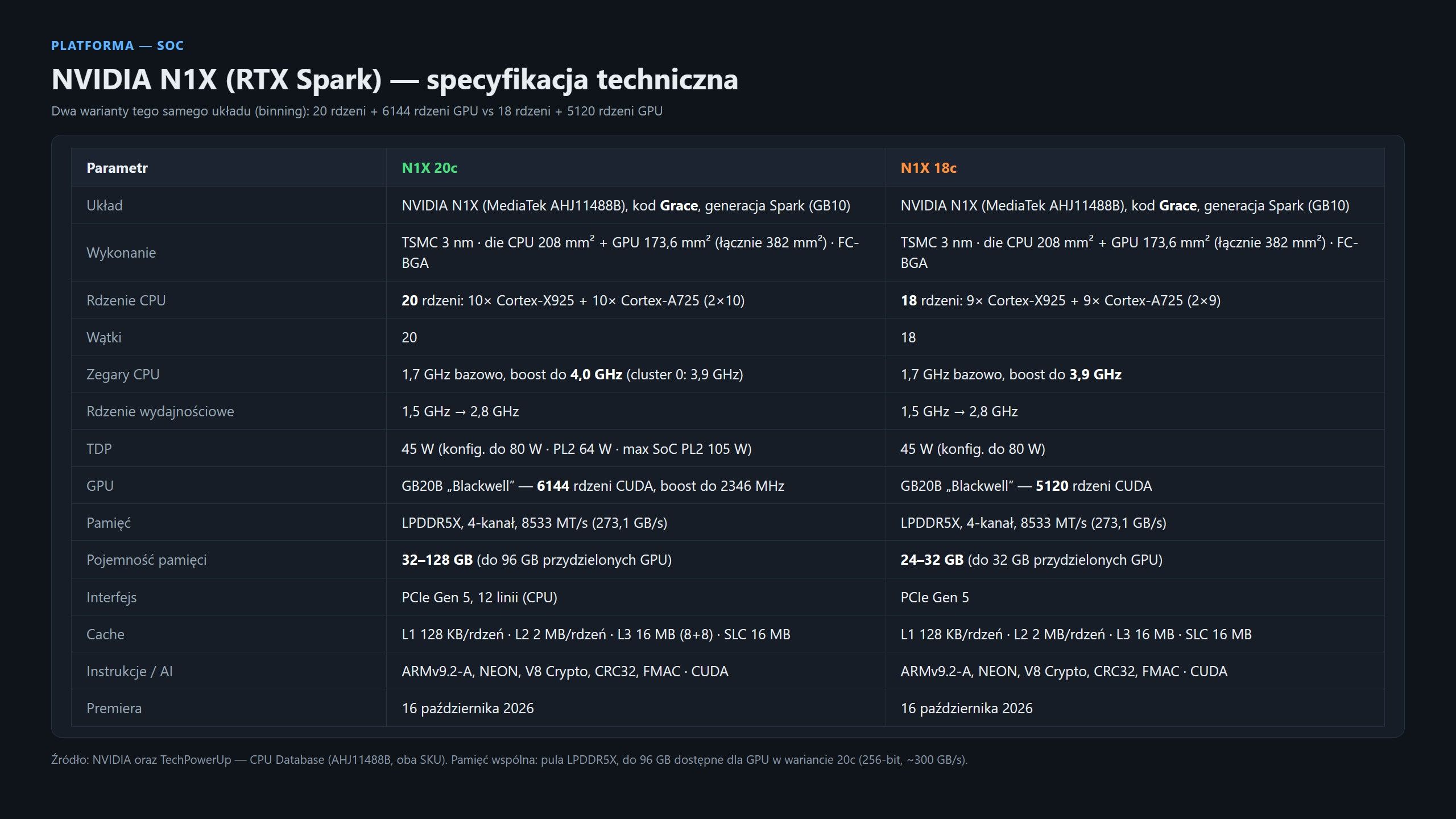Click the 'Układ' row label
The width and height of the screenshot is (1456, 819).
(104, 205)
